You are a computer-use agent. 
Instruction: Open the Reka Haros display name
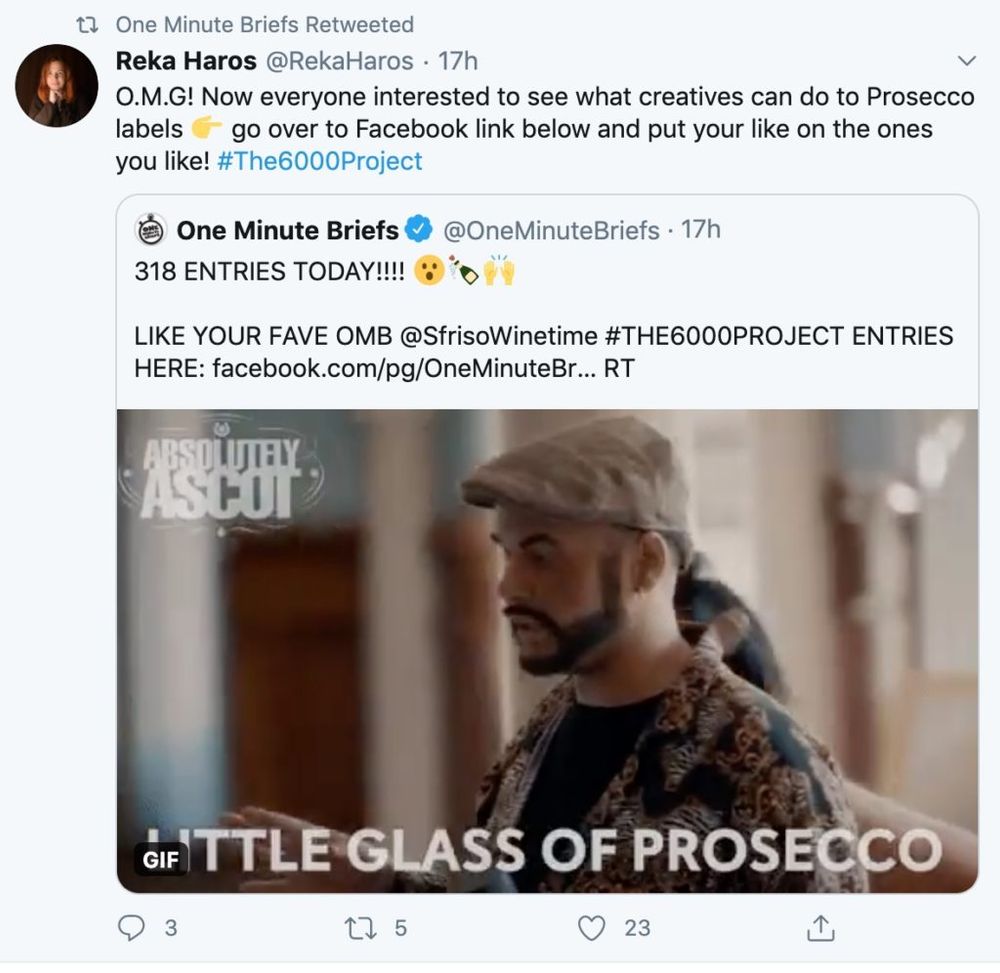click(x=186, y=61)
